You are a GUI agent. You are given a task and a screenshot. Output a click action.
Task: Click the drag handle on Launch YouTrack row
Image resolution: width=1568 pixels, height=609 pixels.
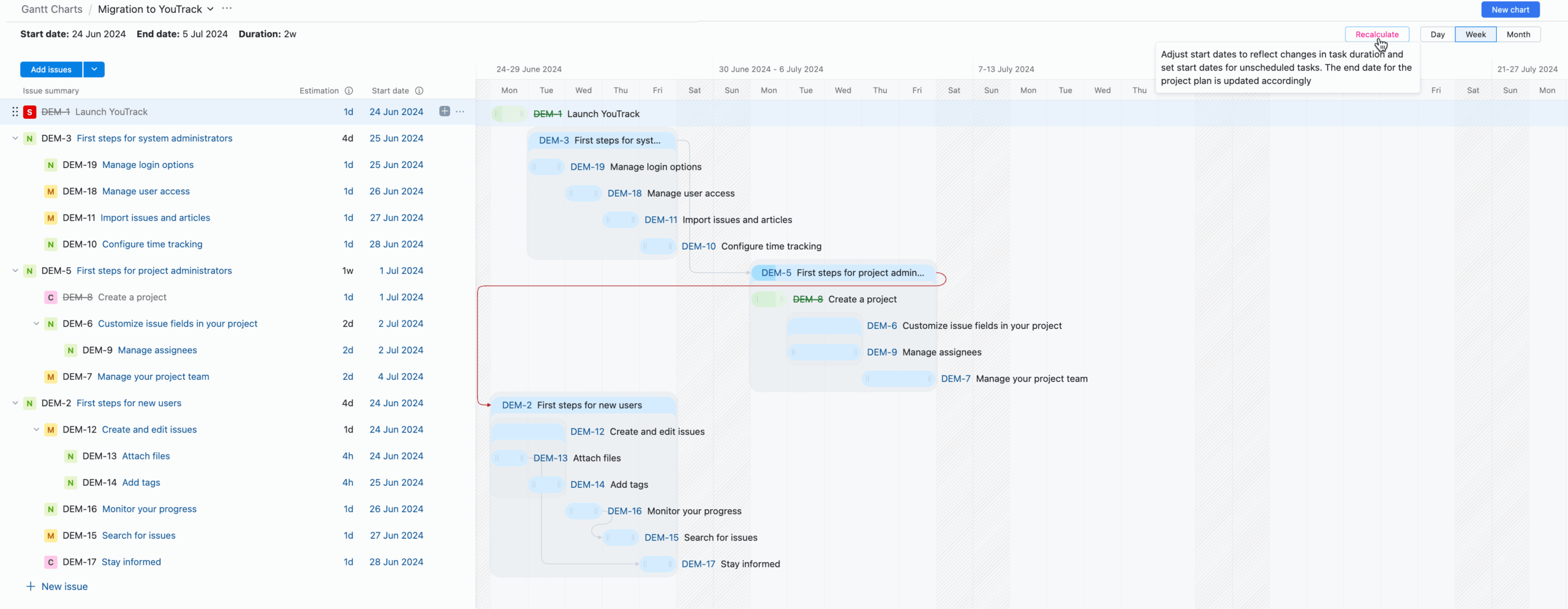pyautogui.click(x=15, y=112)
